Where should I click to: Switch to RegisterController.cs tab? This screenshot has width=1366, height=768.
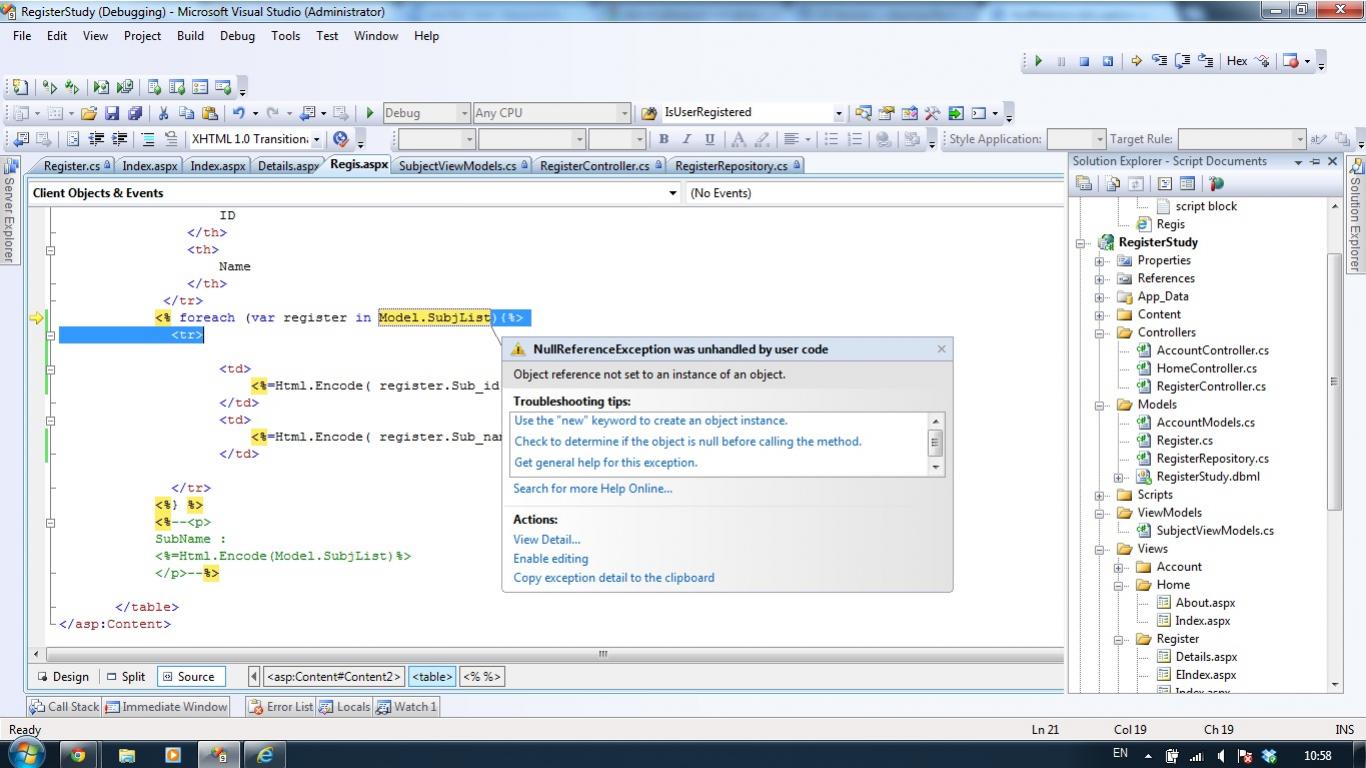click(599, 166)
